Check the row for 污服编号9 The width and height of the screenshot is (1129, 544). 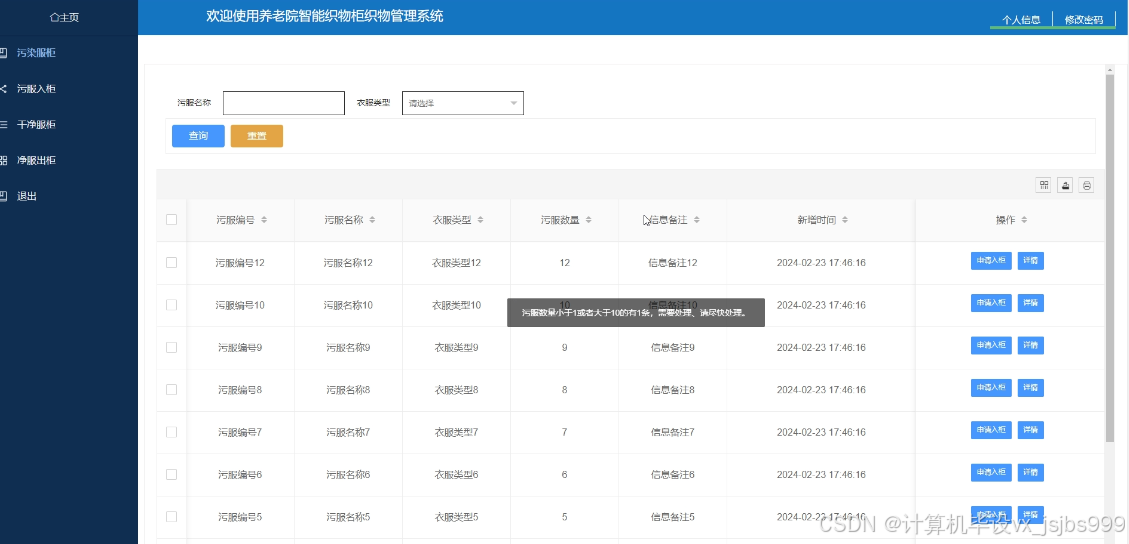[171, 348]
